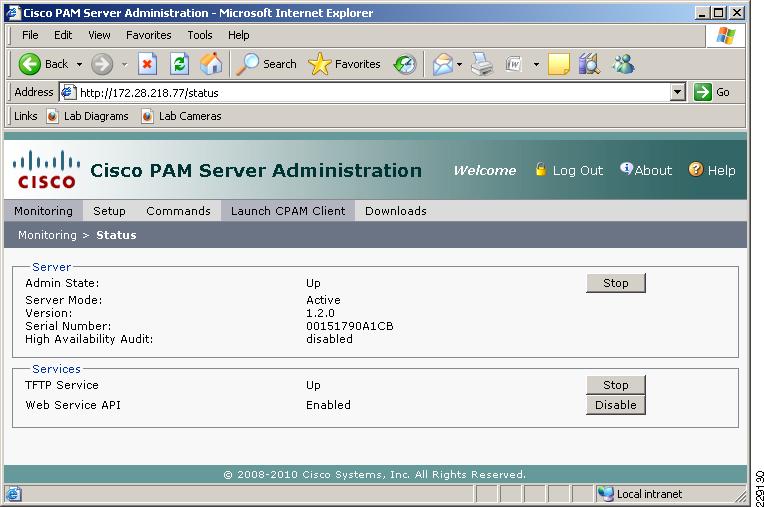Select the Monitoring tab
Screen dimensions: 764x507
[43, 211]
